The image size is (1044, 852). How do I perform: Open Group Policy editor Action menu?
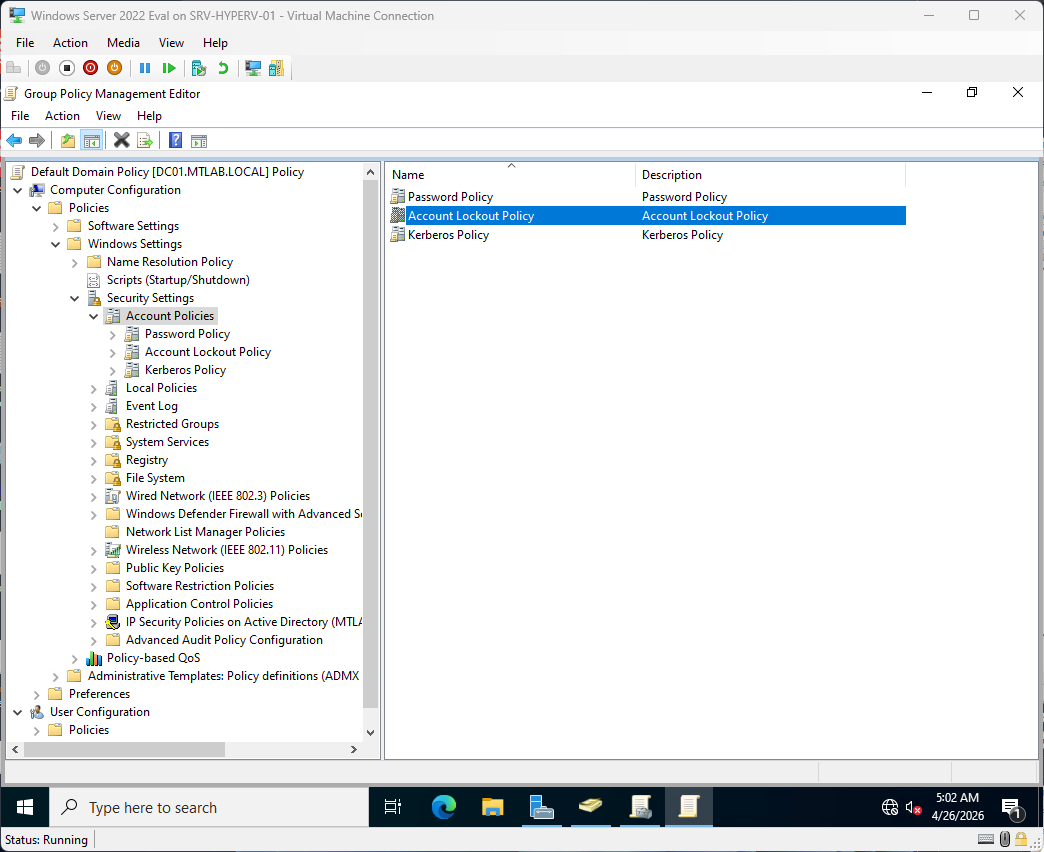tap(62, 116)
